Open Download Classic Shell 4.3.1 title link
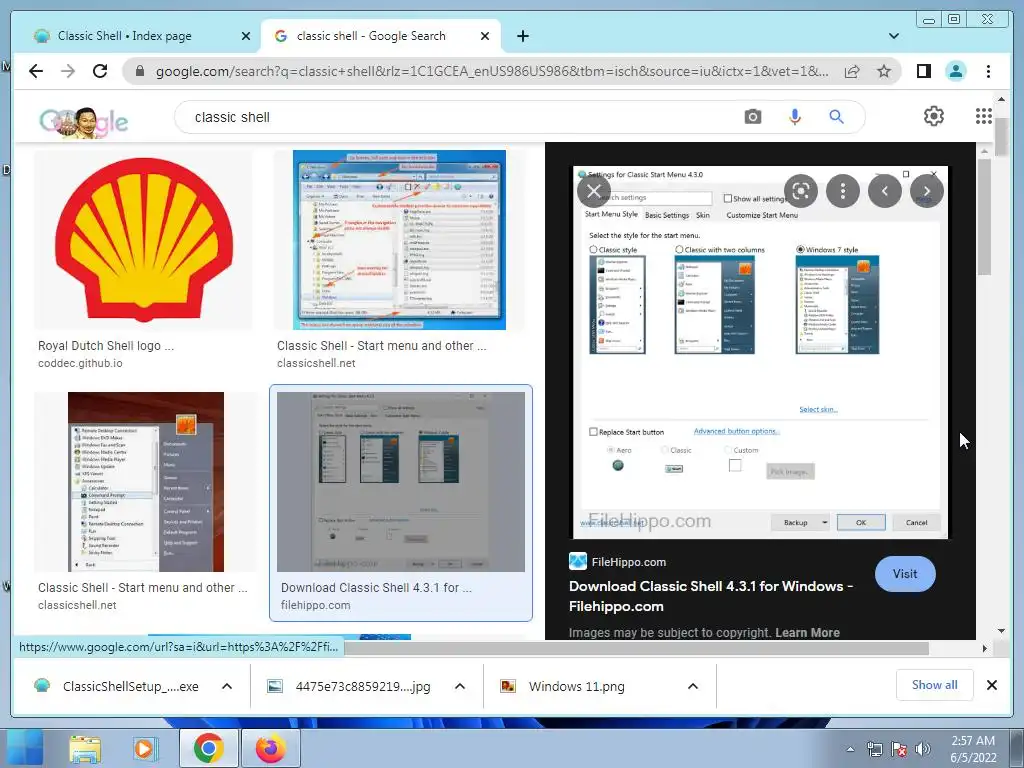 pyautogui.click(x=711, y=596)
